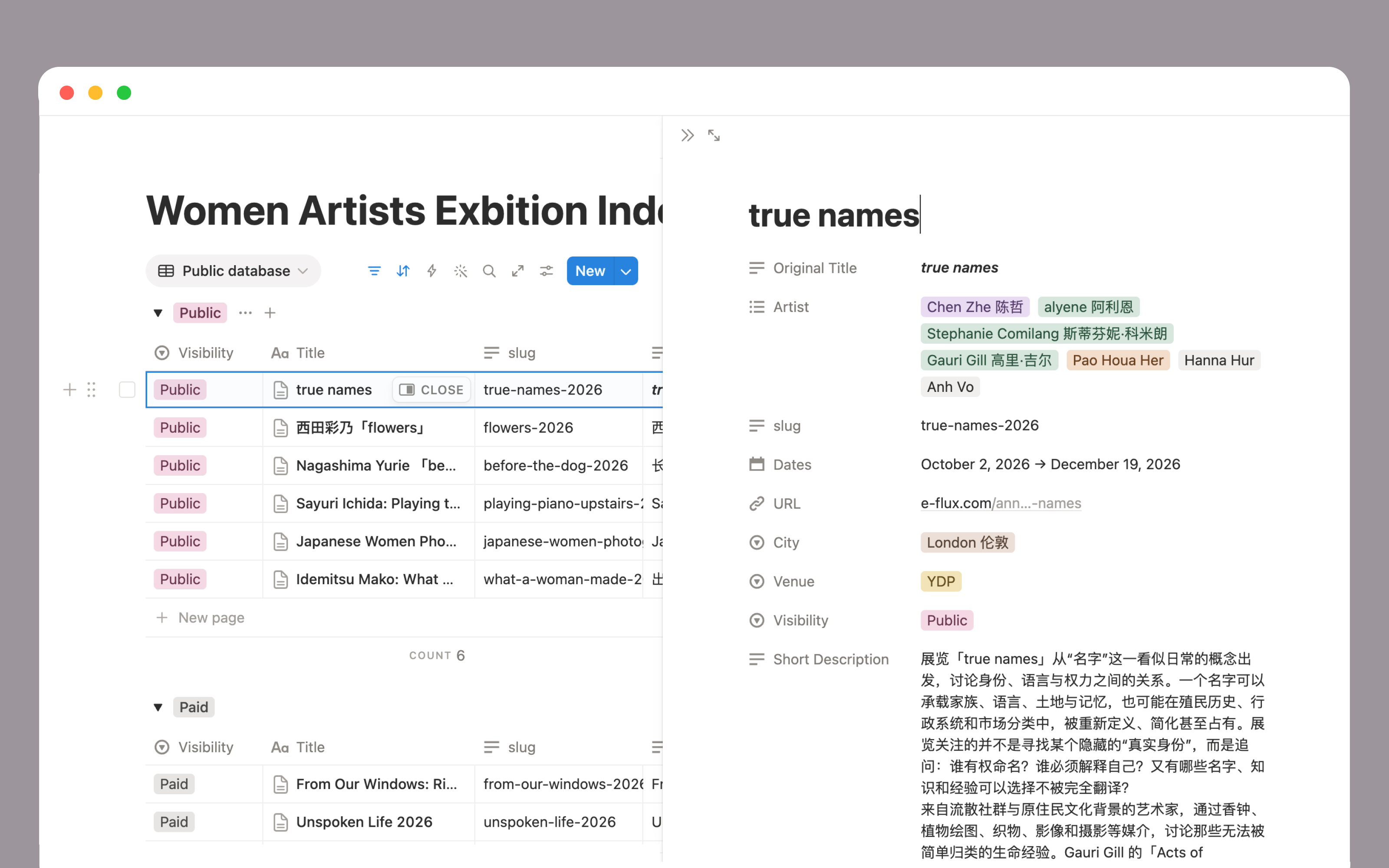Click the expand arrows icon beside search

518,271
